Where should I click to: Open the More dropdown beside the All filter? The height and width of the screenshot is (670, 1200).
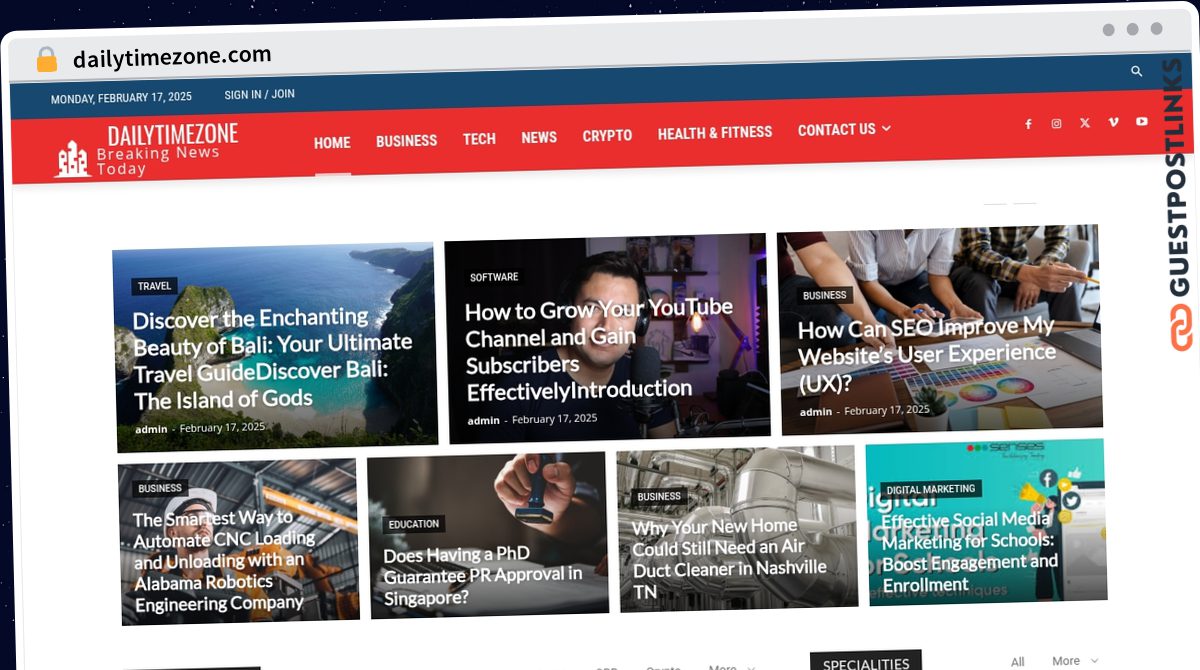(1075, 661)
